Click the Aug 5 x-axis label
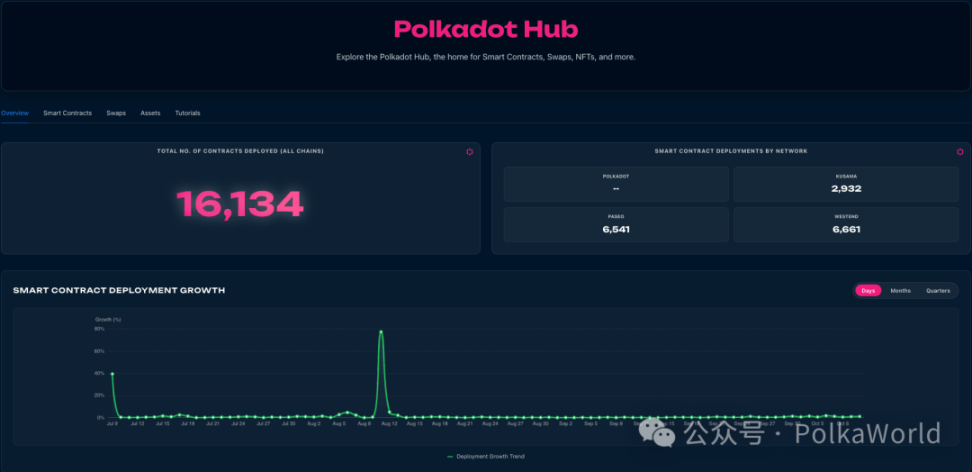Image resolution: width=972 pixels, height=472 pixels. coord(339,424)
